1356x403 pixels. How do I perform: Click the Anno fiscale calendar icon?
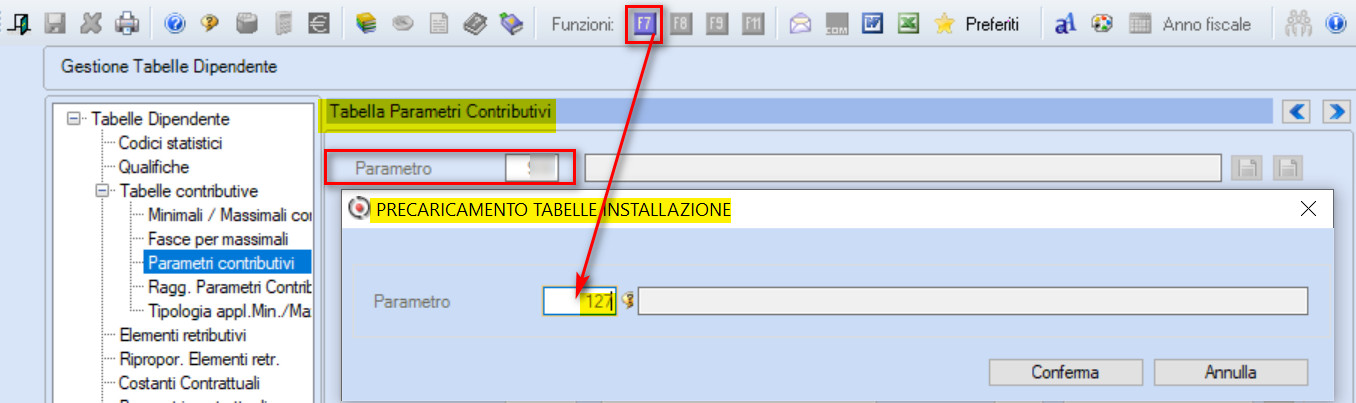tap(1139, 23)
